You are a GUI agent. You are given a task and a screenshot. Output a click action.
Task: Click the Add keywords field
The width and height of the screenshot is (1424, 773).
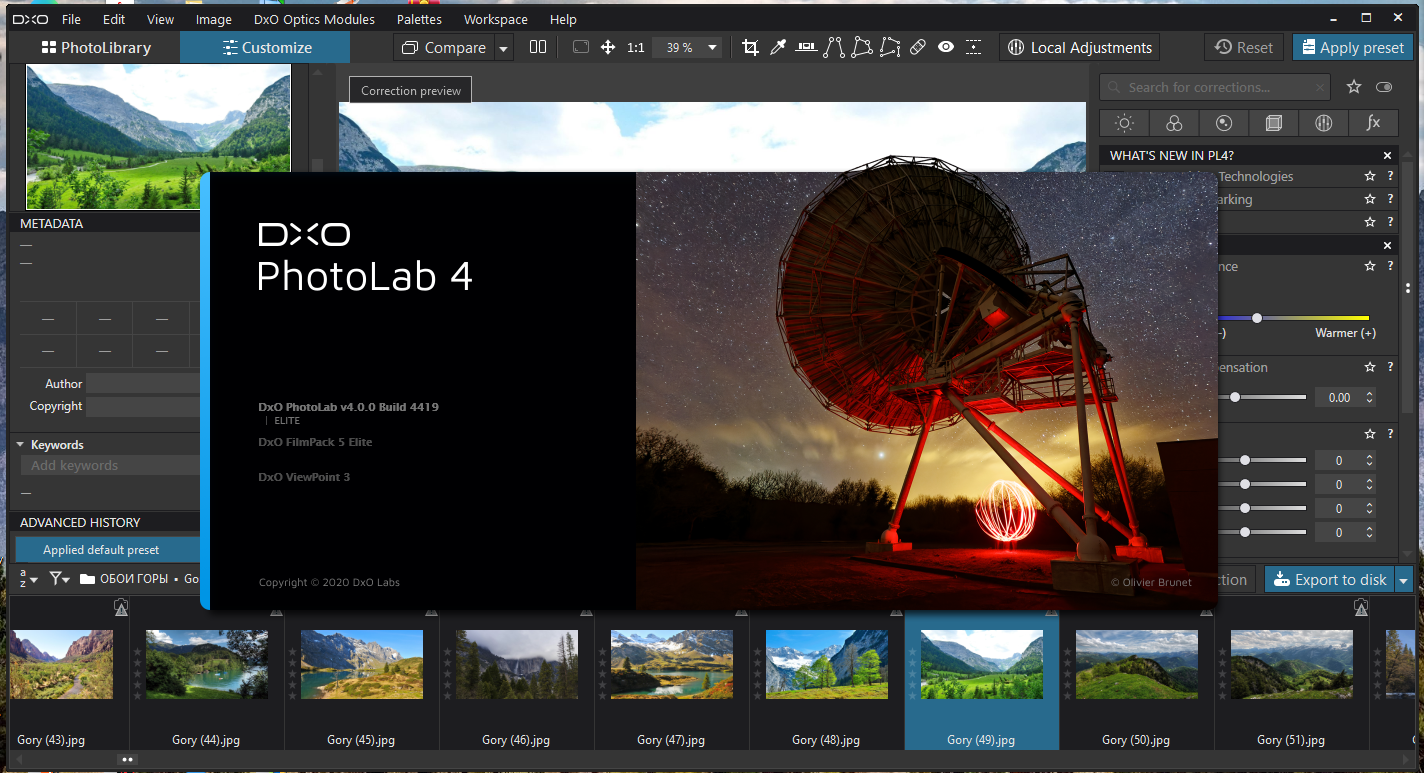click(110, 466)
